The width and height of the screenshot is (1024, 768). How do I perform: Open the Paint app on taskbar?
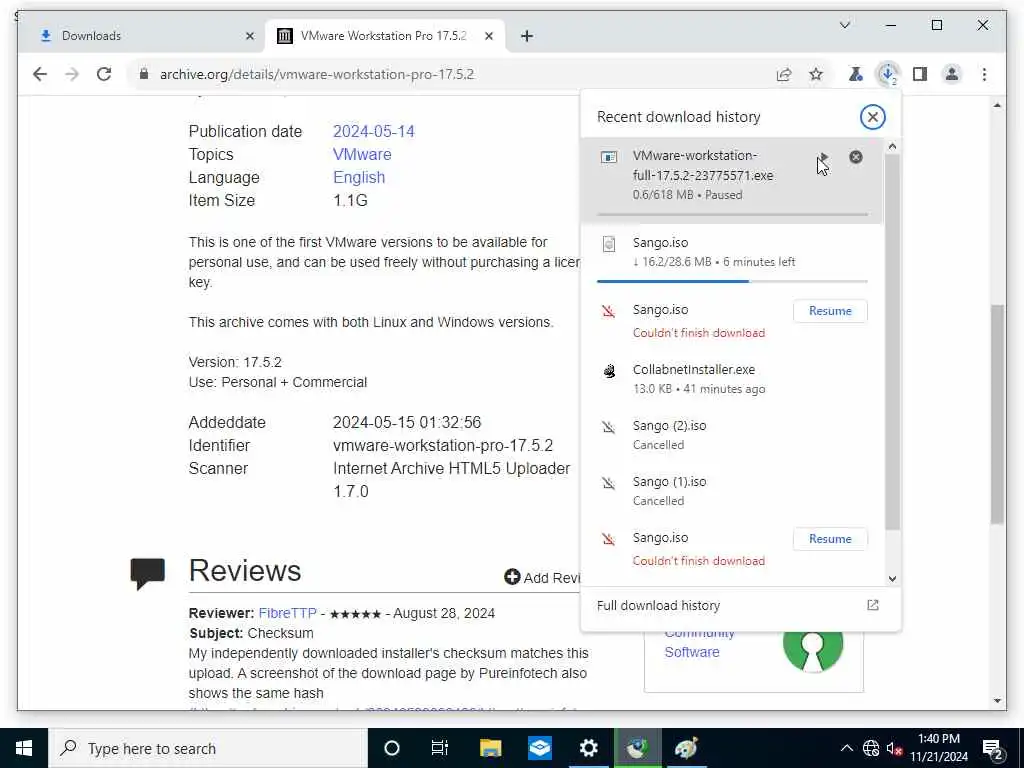point(686,748)
